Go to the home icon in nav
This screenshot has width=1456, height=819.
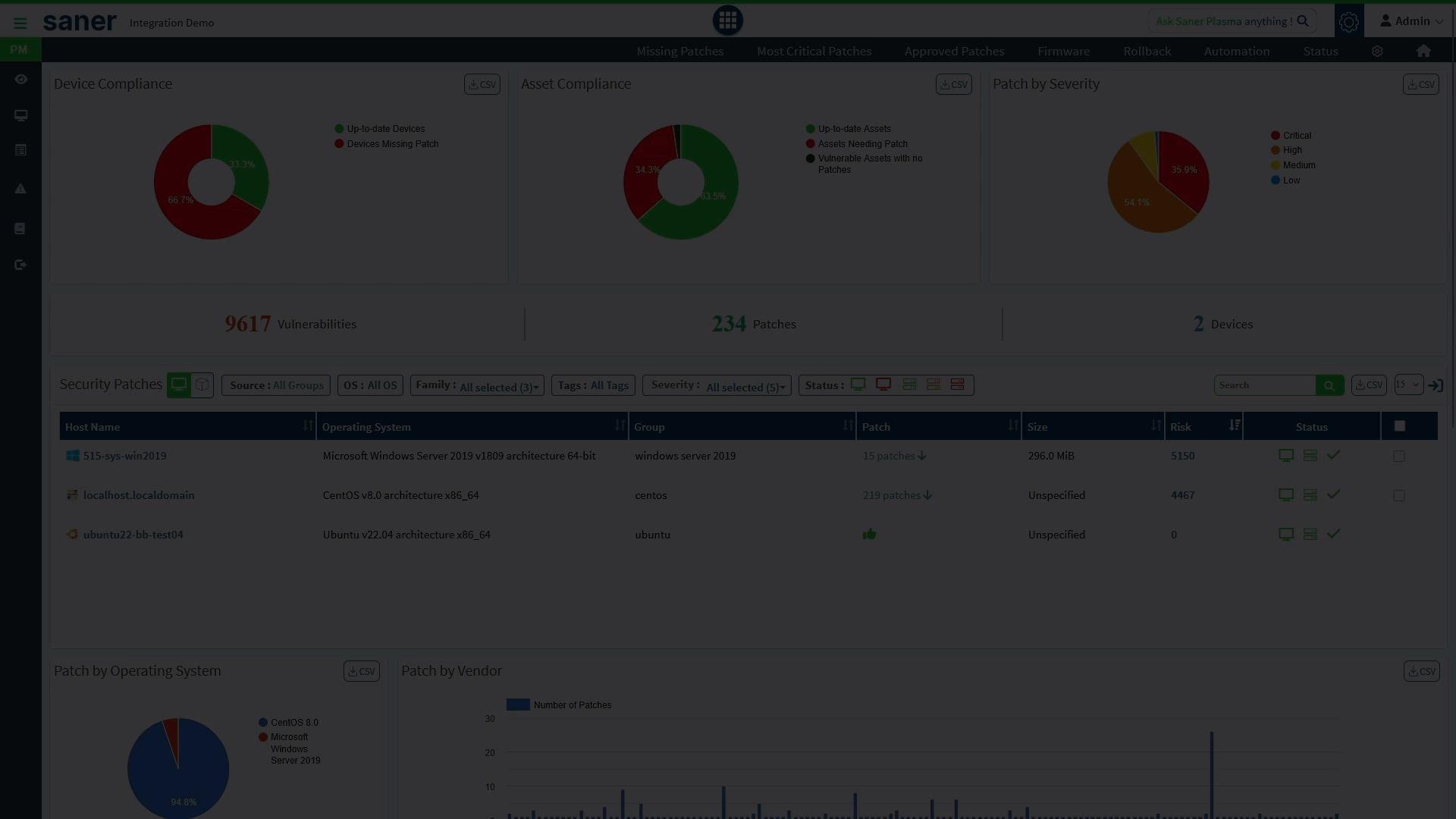pyautogui.click(x=1423, y=51)
